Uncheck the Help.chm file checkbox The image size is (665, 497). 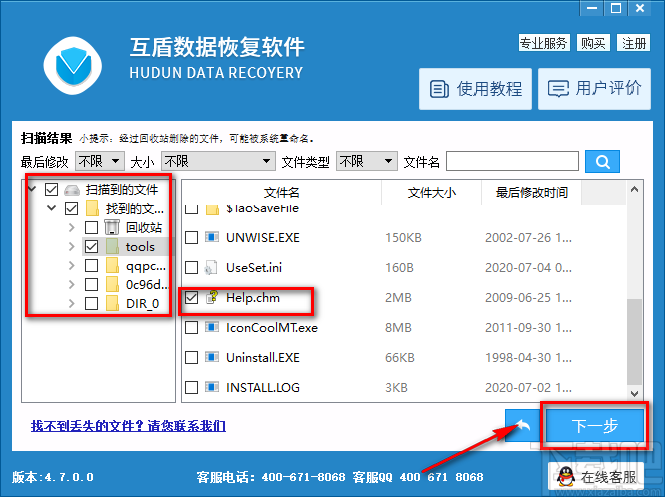click(191, 298)
